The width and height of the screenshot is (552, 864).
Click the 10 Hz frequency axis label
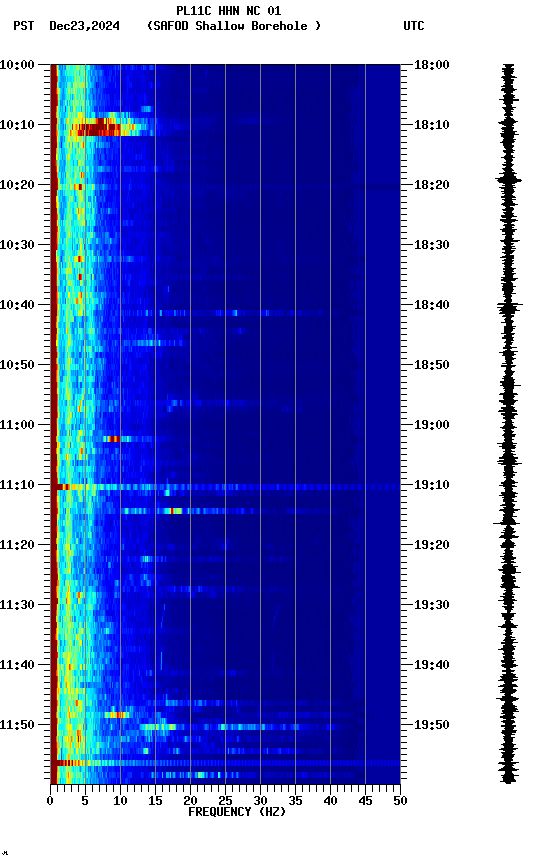[120, 801]
